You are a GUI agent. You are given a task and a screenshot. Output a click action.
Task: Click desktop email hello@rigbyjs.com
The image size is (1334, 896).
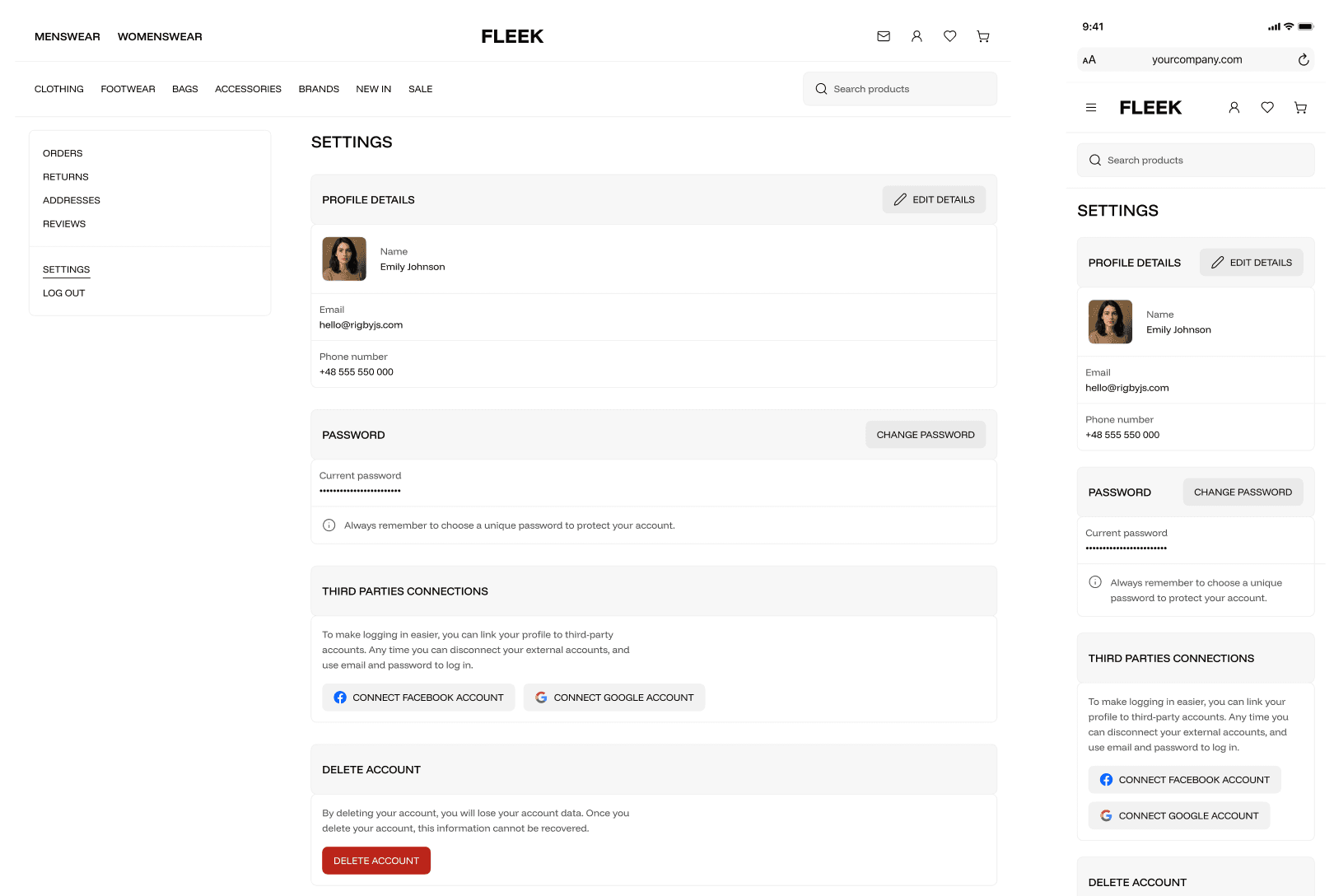point(361,325)
